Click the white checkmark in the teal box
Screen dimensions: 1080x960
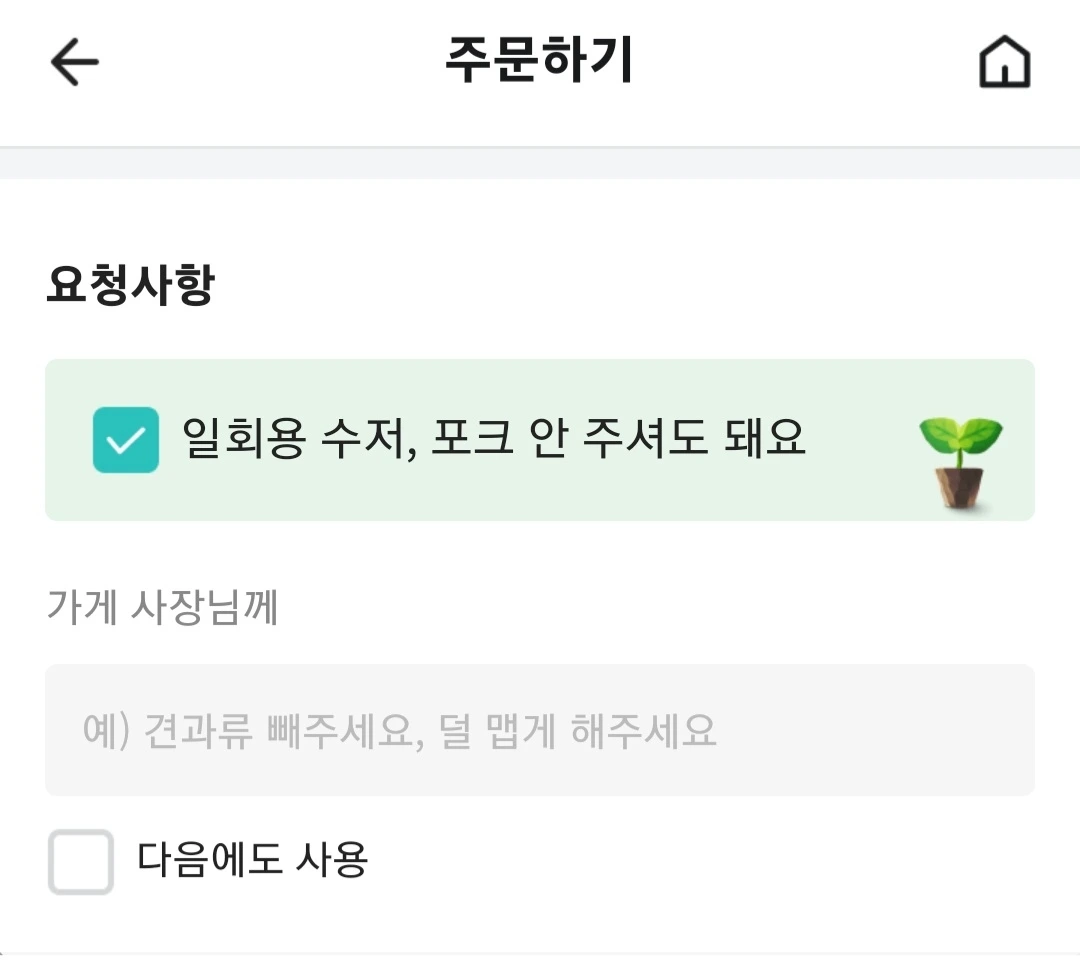[126, 440]
